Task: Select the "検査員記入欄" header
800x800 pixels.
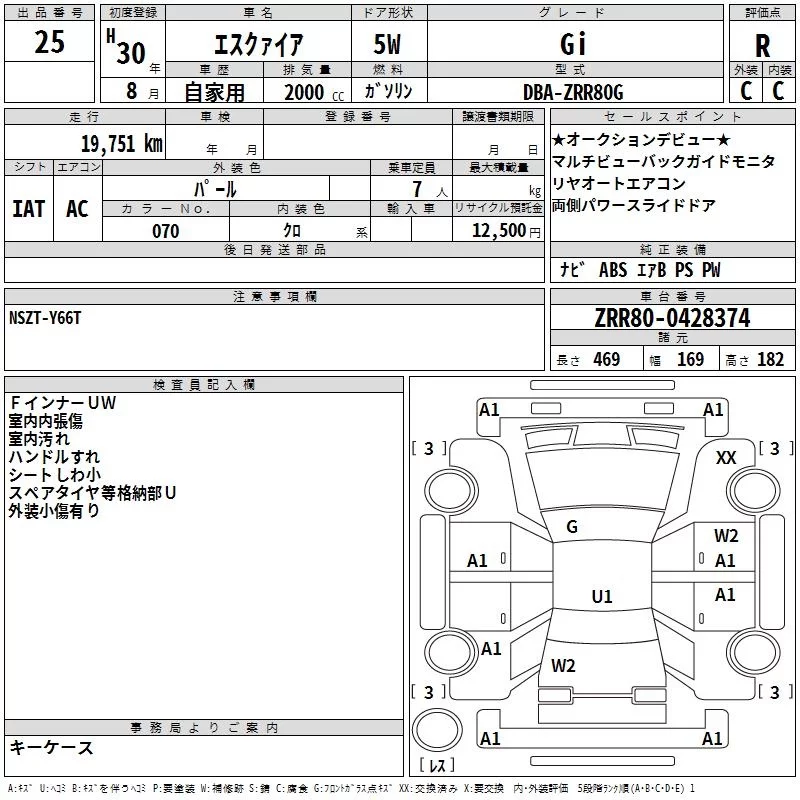Action: tap(204, 385)
